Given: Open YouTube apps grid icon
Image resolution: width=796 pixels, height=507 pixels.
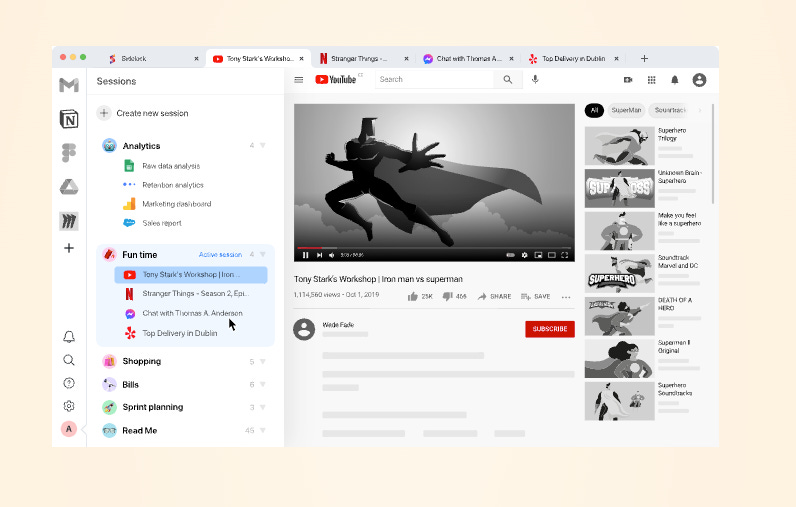Looking at the screenshot, I should 652,80.
